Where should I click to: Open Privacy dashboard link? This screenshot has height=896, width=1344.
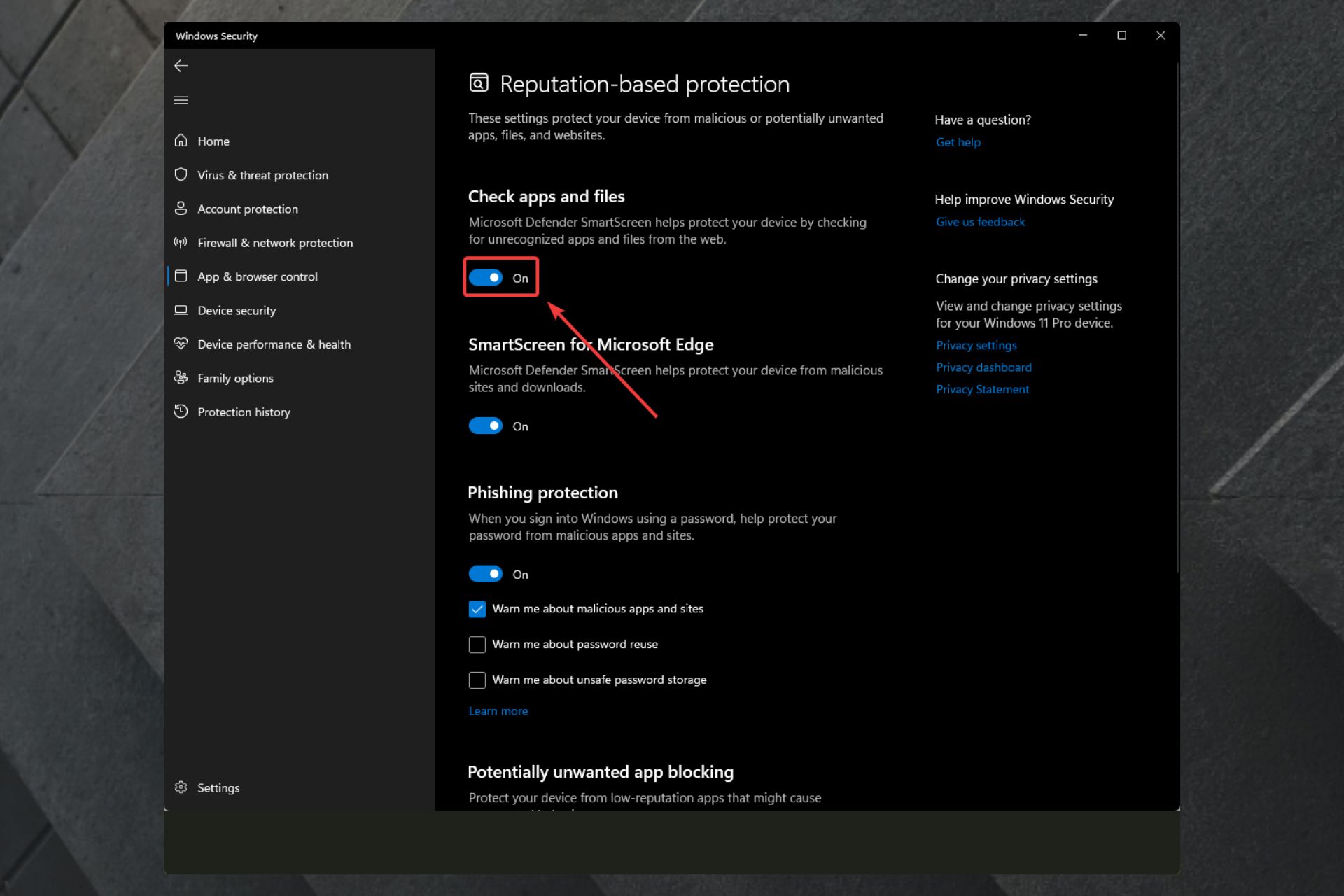pos(983,367)
